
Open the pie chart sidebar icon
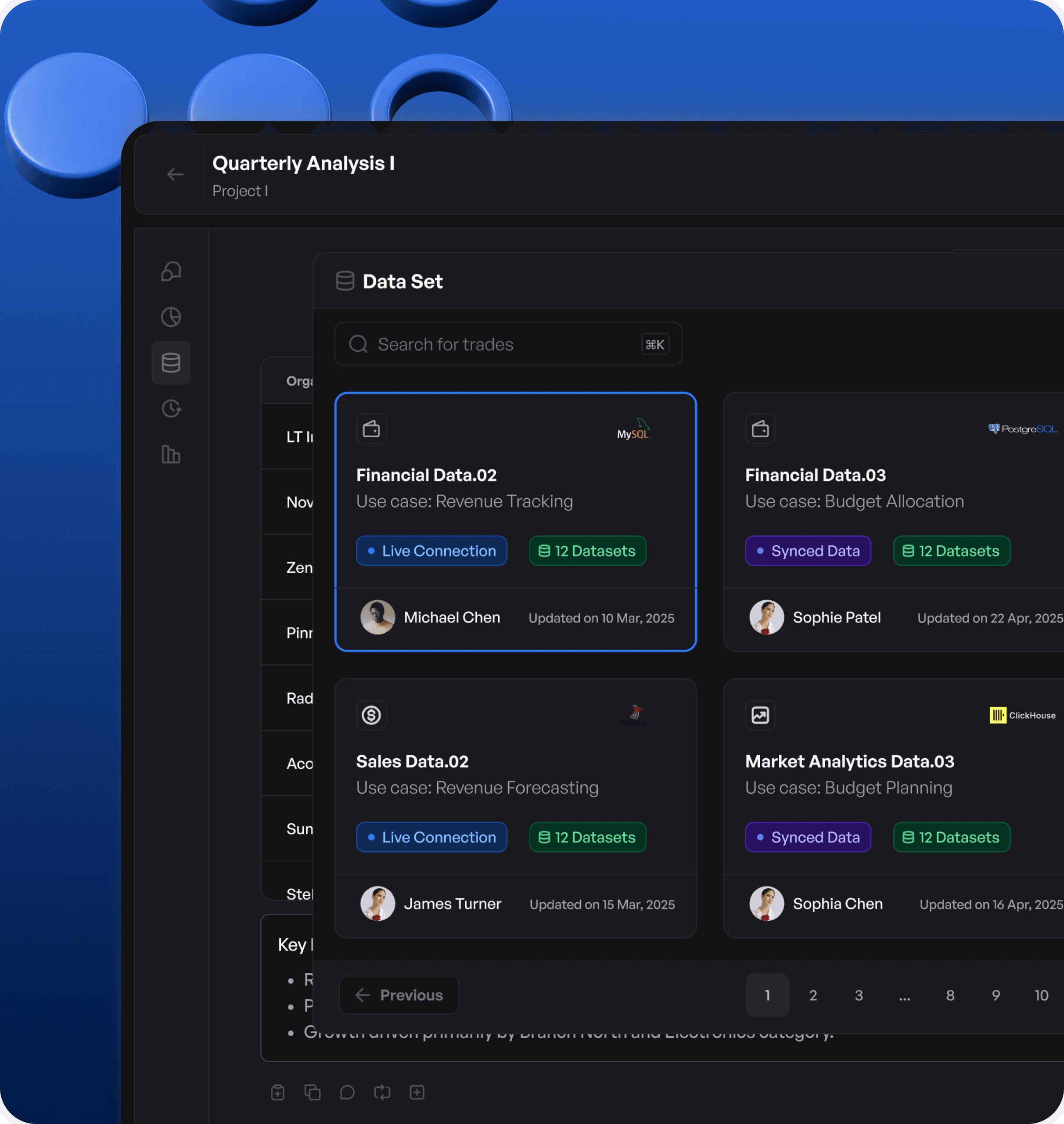coord(171,317)
